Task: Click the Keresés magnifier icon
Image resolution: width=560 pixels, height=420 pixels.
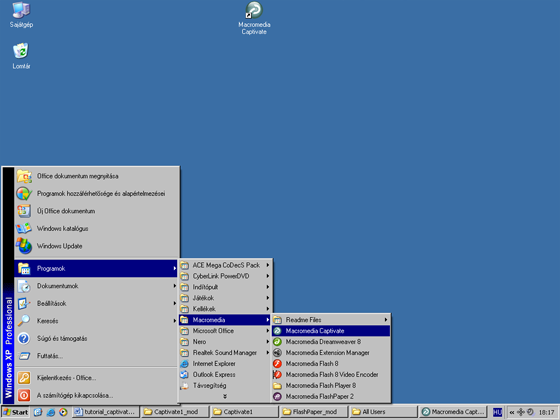Action: pyautogui.click(x=24, y=321)
